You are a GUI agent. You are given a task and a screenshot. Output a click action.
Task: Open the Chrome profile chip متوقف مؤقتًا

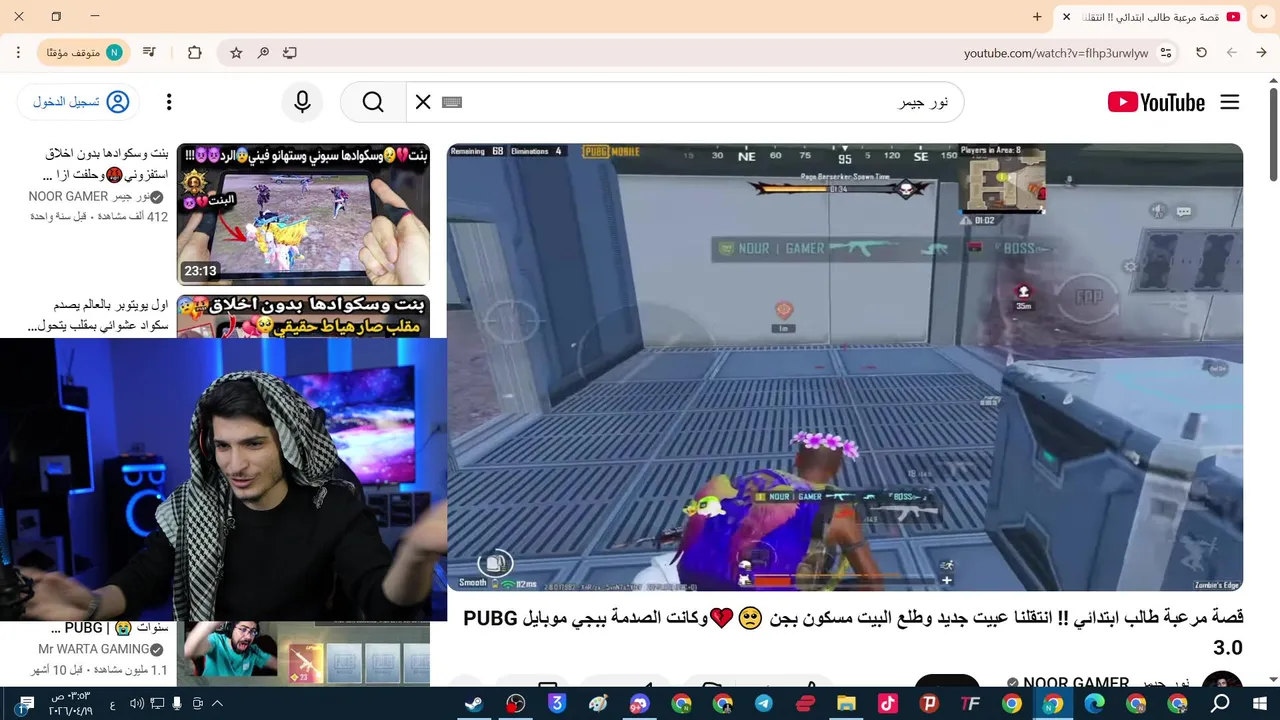click(x=83, y=53)
